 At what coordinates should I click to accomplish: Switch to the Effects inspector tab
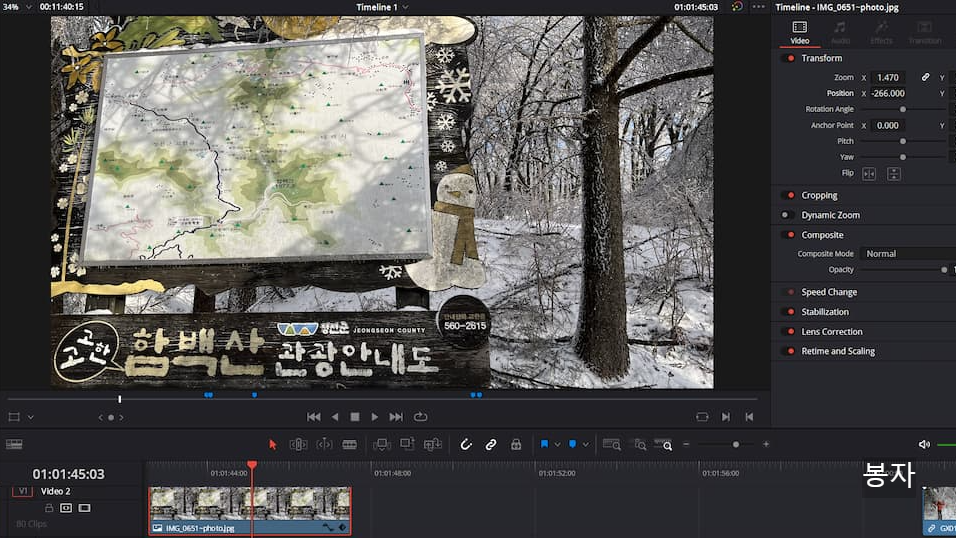click(881, 33)
